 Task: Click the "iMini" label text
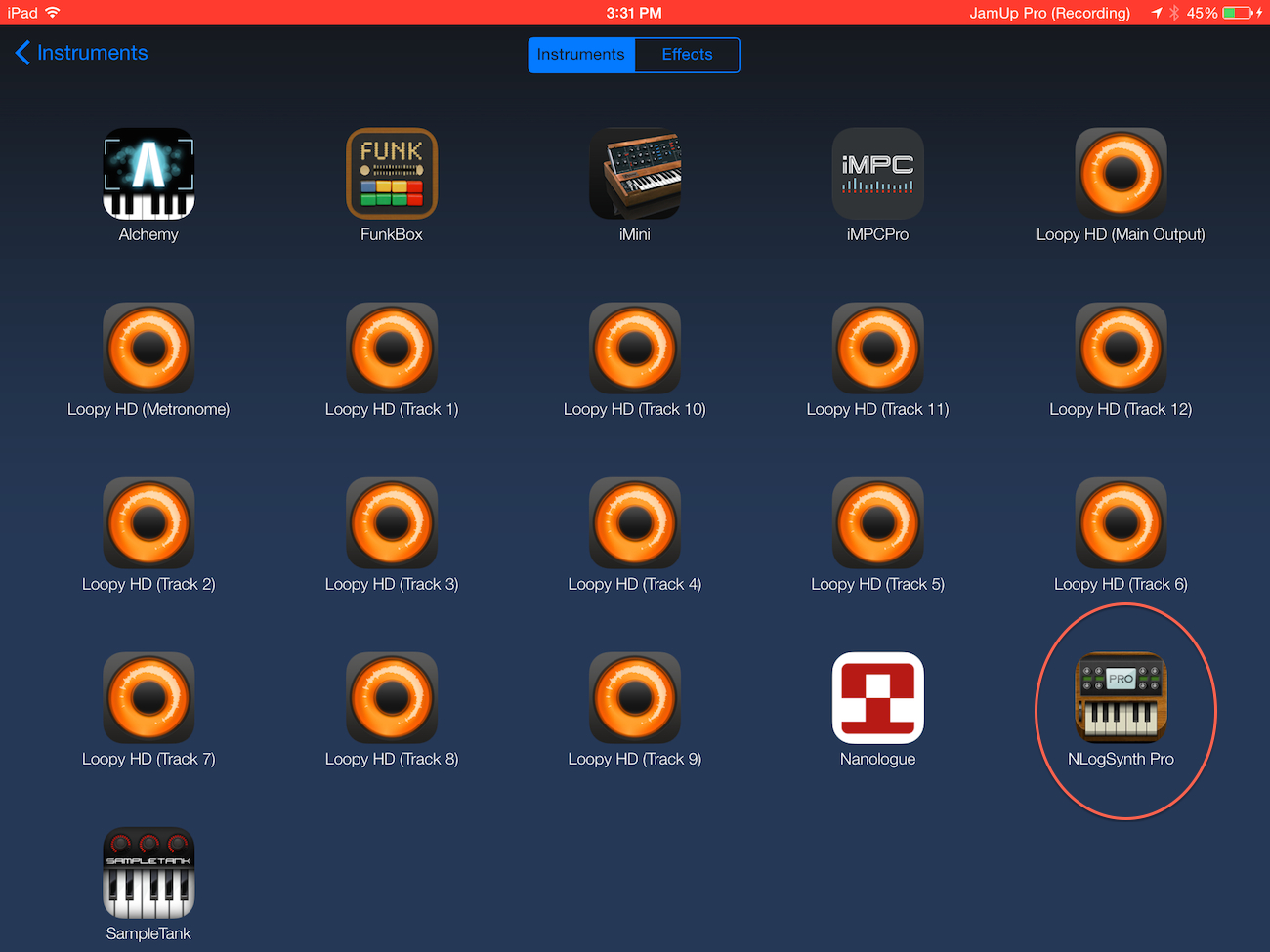tap(635, 234)
